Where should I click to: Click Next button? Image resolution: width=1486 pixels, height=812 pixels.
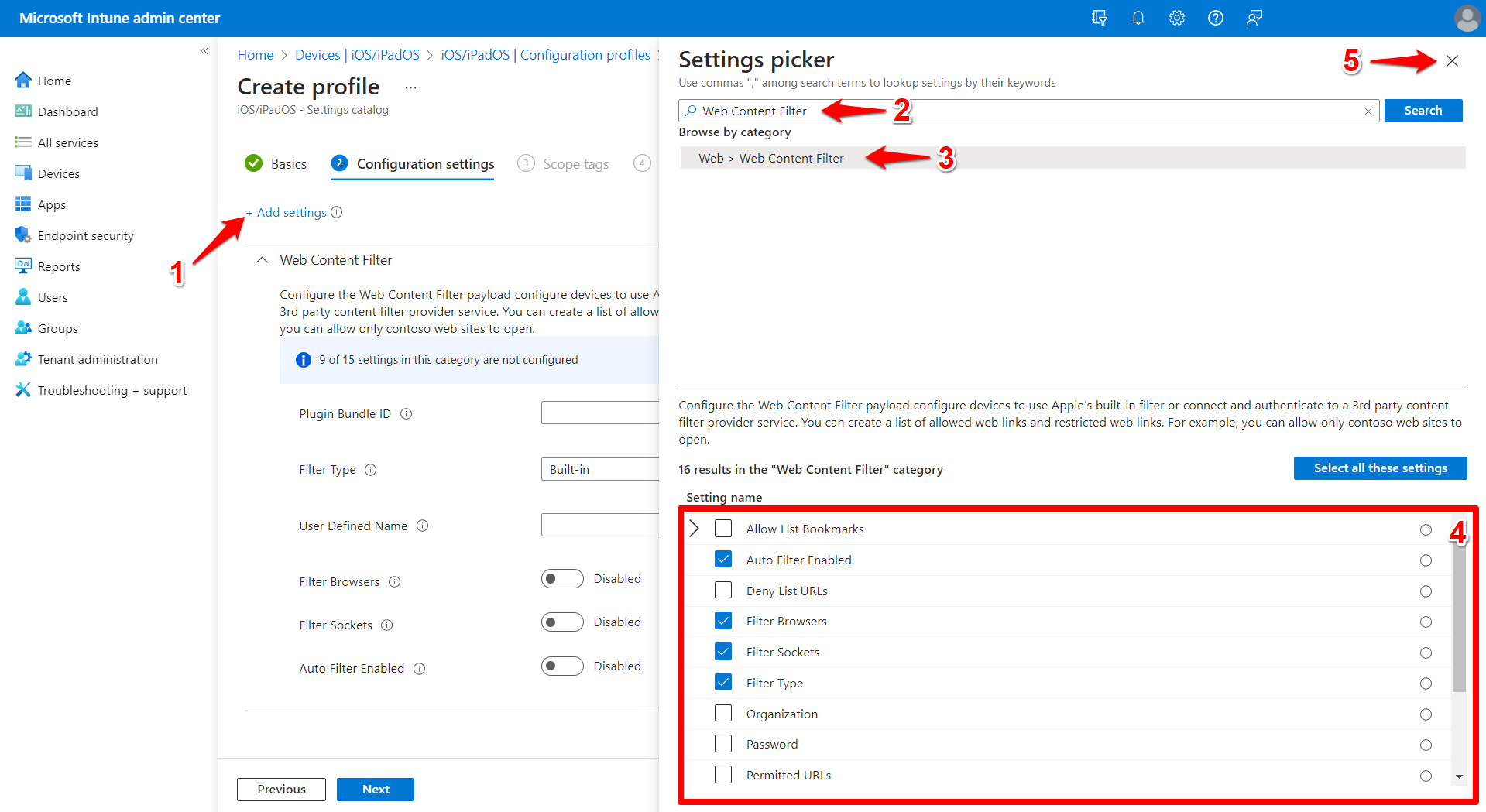click(376, 790)
